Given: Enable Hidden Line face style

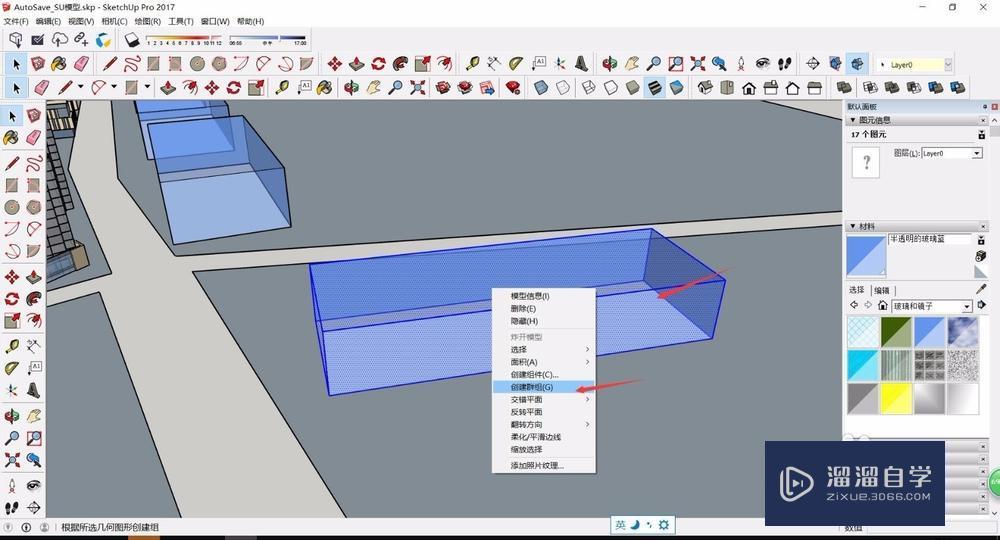Looking at the screenshot, I should coord(611,87).
